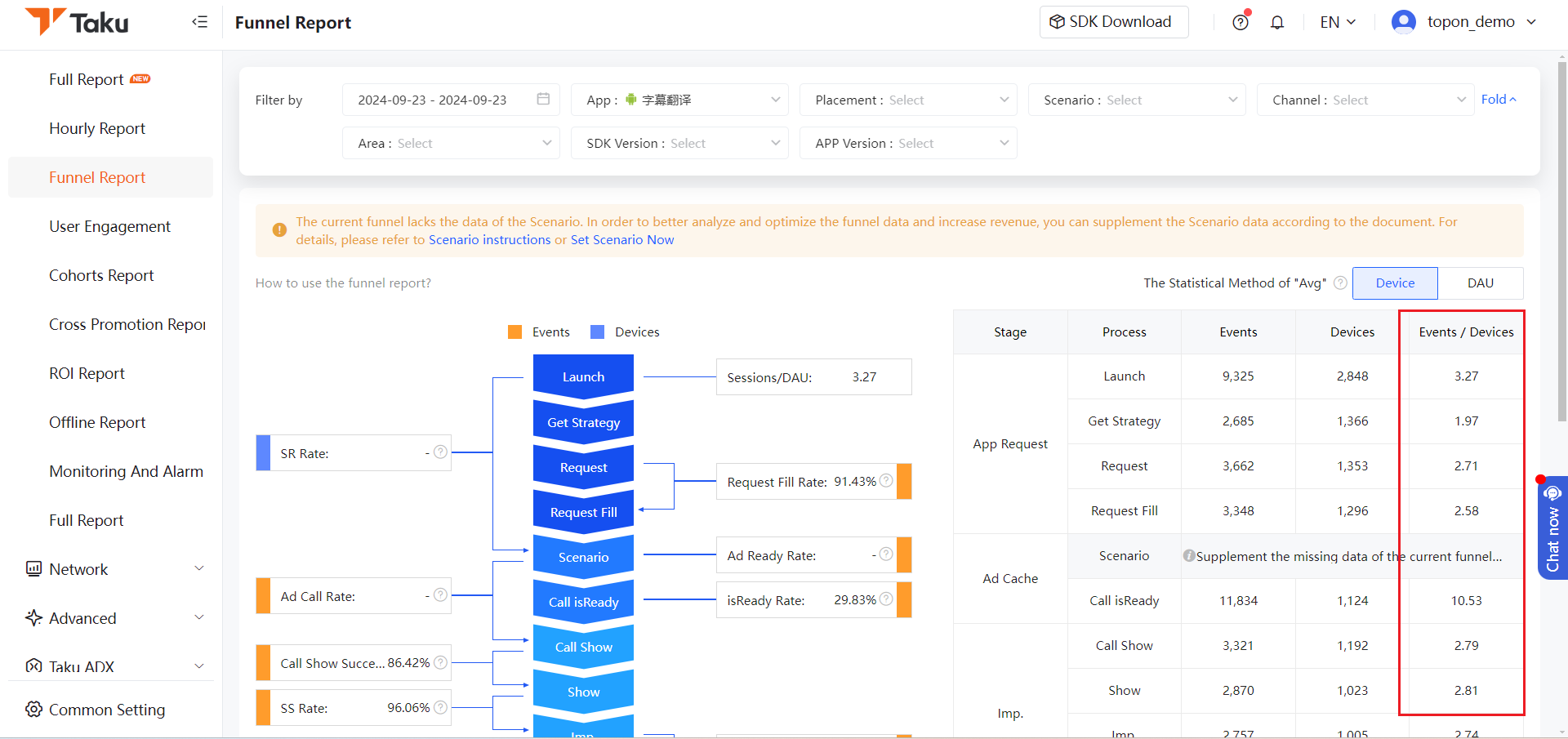The width and height of the screenshot is (1568, 739).
Task: Click help icon beside SR Rate
Action: click(x=440, y=452)
